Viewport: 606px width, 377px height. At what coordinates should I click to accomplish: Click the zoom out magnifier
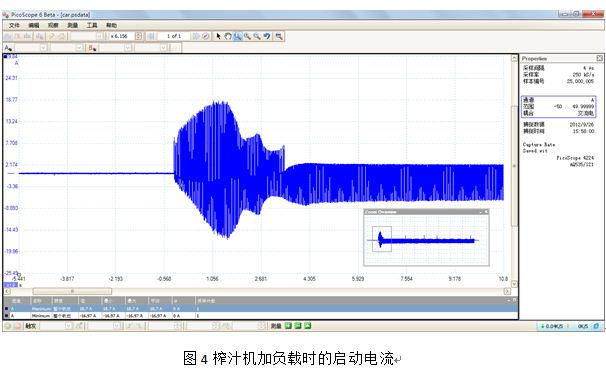coord(257,36)
